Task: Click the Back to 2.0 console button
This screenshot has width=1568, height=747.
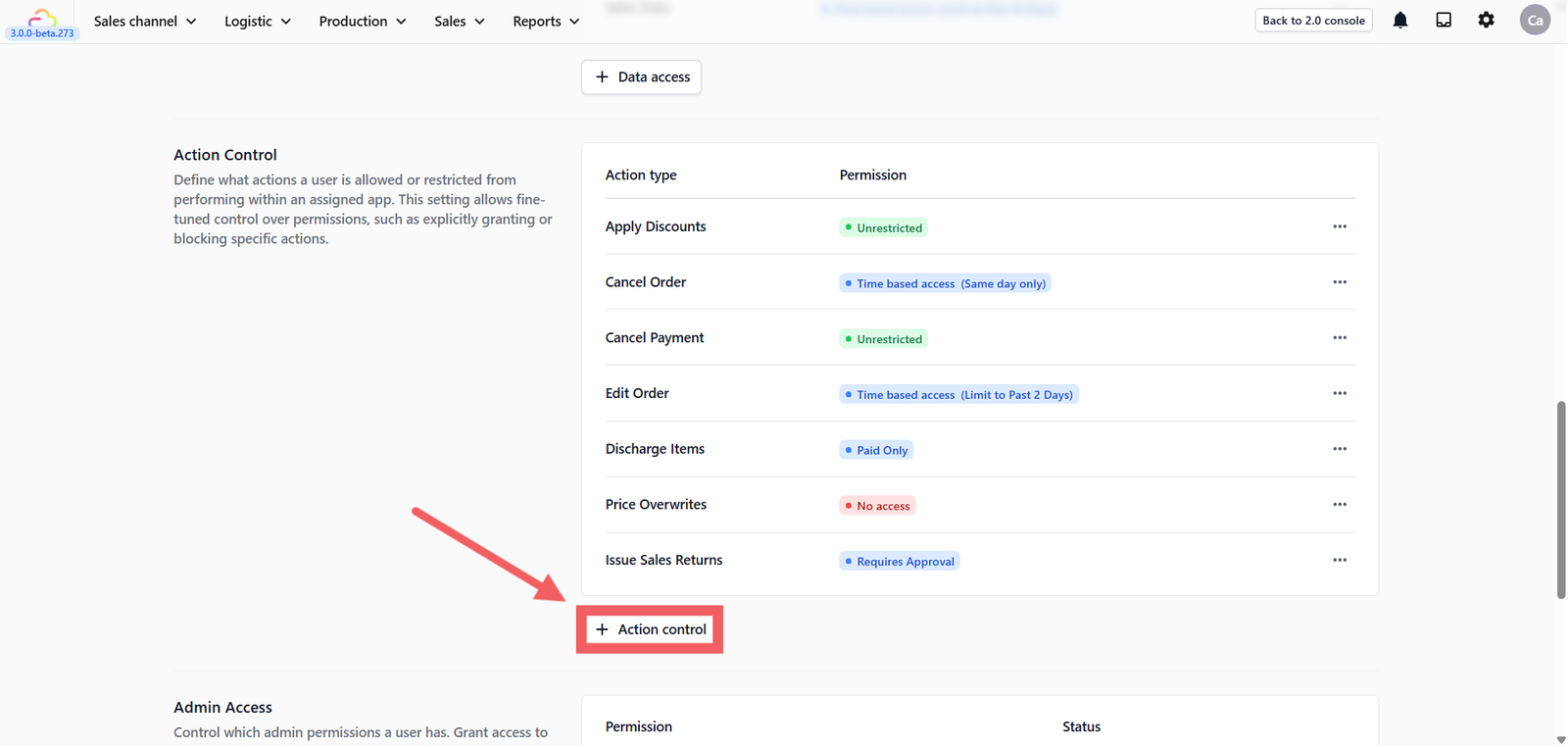Action: [1313, 21]
